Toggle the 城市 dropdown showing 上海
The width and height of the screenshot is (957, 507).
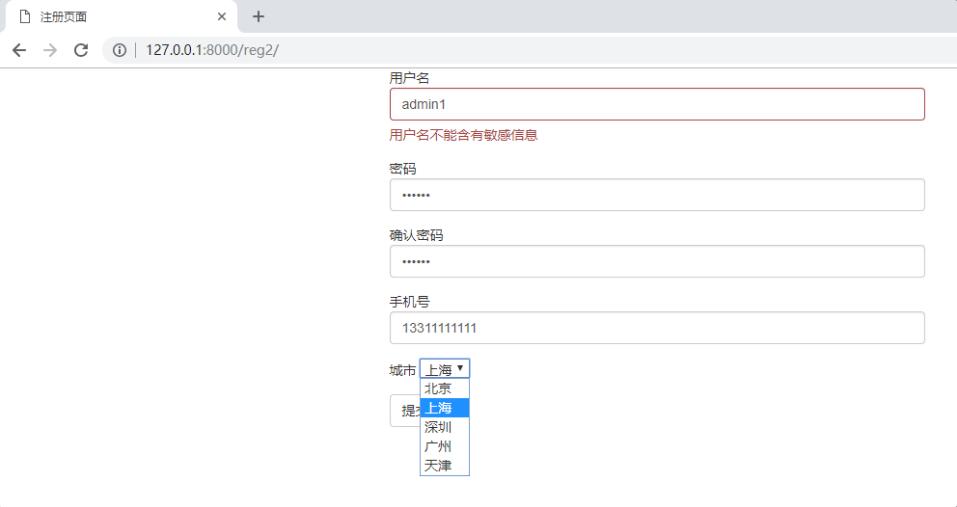(x=445, y=369)
